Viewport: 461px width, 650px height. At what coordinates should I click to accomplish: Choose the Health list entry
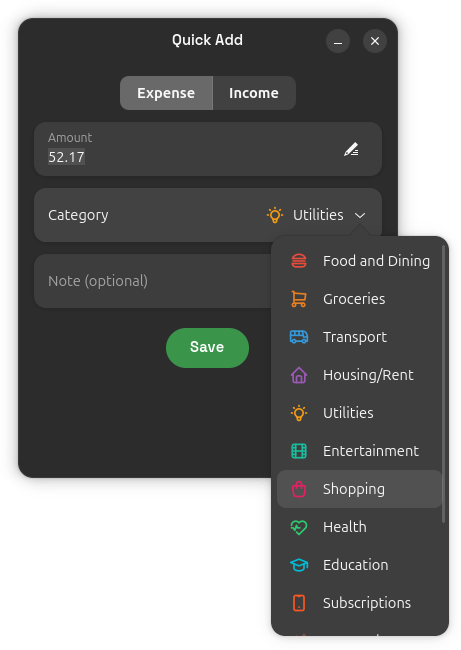(x=359, y=527)
